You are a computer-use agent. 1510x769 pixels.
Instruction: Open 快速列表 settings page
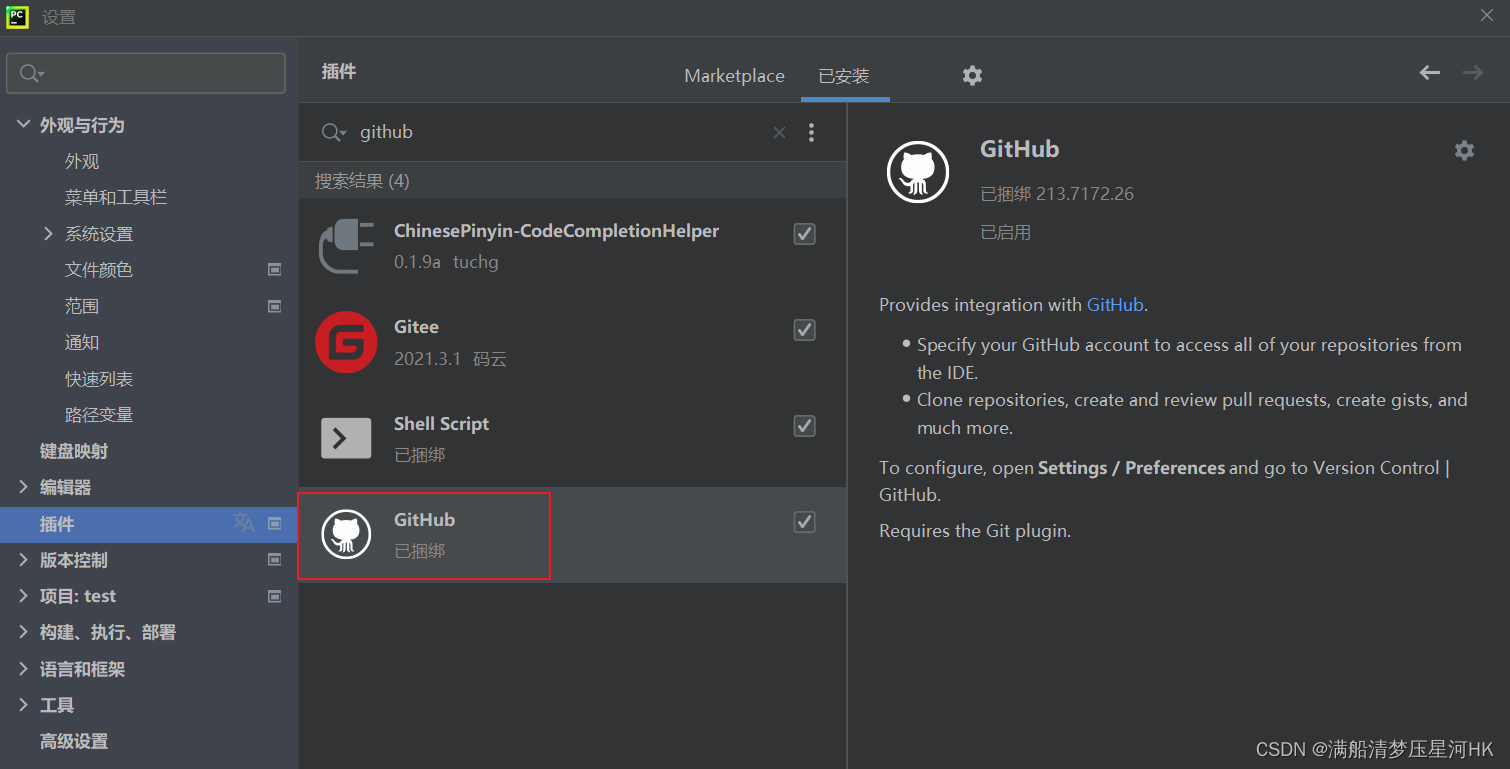[x=99, y=379]
